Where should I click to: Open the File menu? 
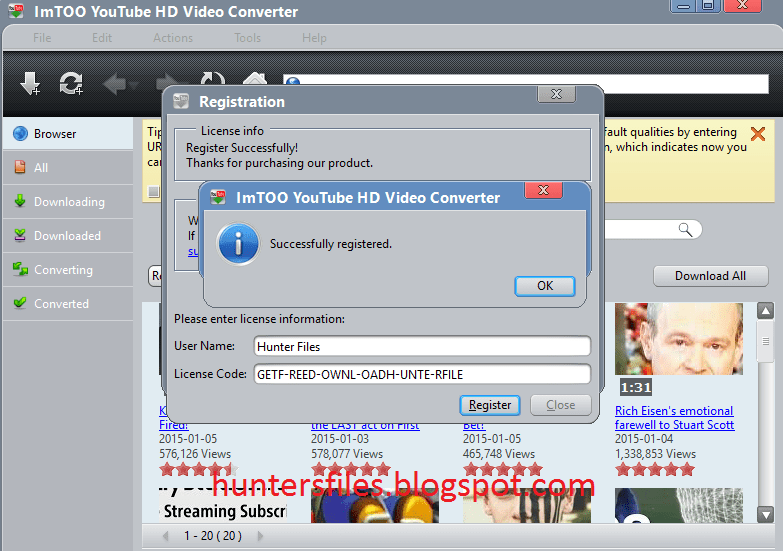(x=42, y=38)
